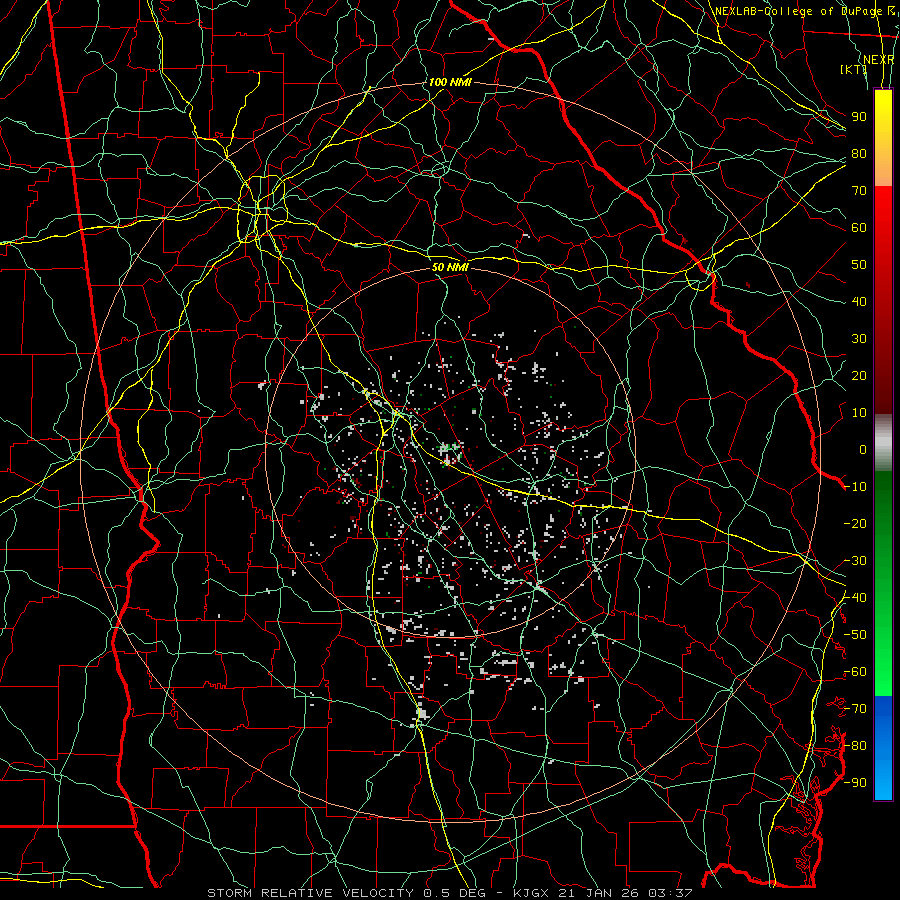Click the -80 value on velocity scale
This screenshot has height=900, width=900.
(855, 746)
